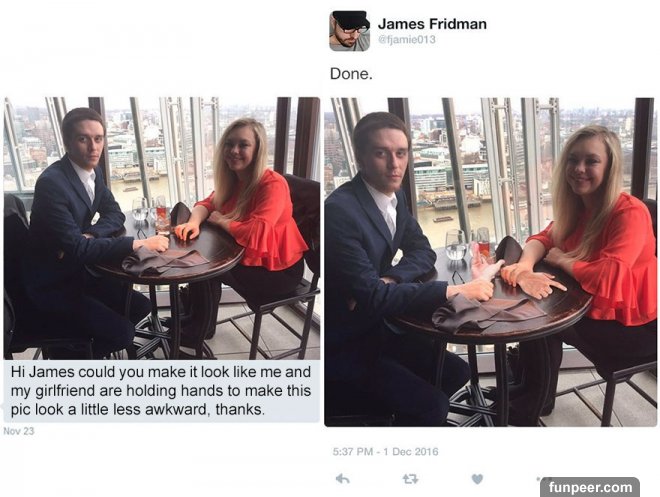Click the James Fridman display name
Image resolution: width=660 pixels, height=497 pixels.
(x=432, y=24)
